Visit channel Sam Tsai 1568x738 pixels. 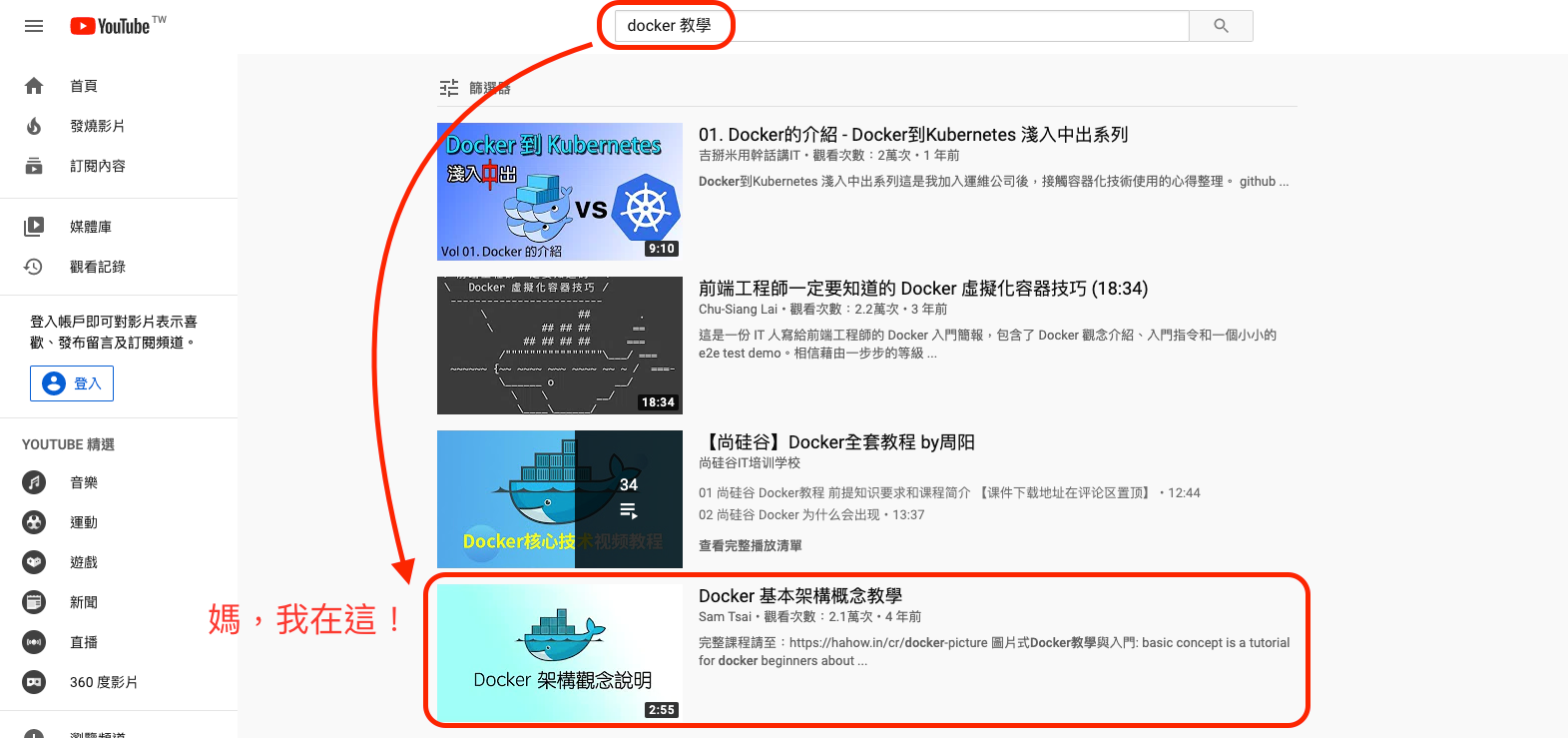(726, 616)
